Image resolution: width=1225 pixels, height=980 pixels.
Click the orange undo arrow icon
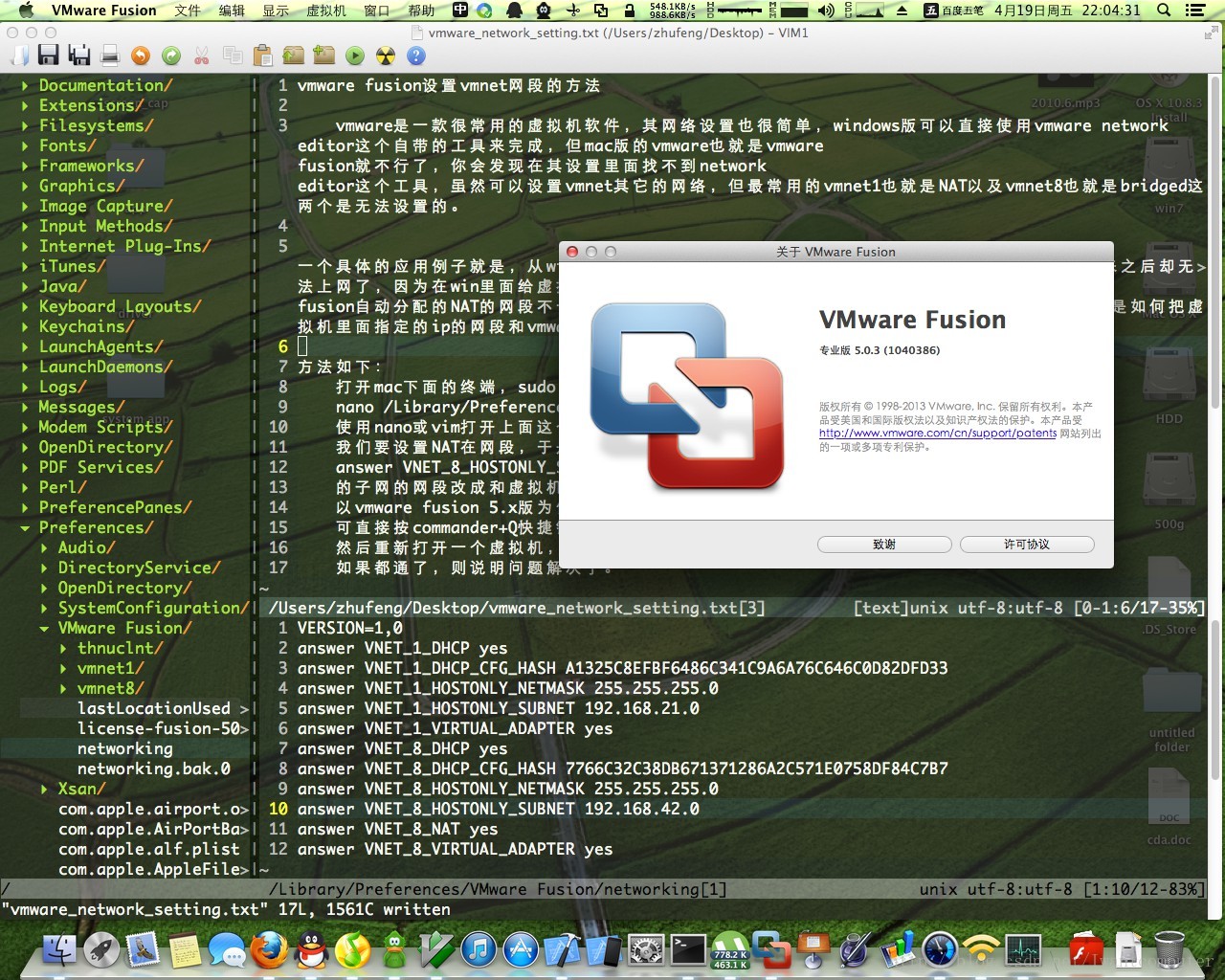pyautogui.click(x=141, y=56)
